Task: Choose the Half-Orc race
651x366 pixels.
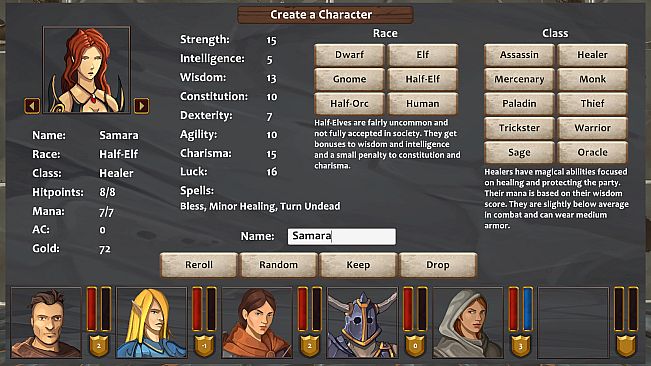Action: (349, 103)
